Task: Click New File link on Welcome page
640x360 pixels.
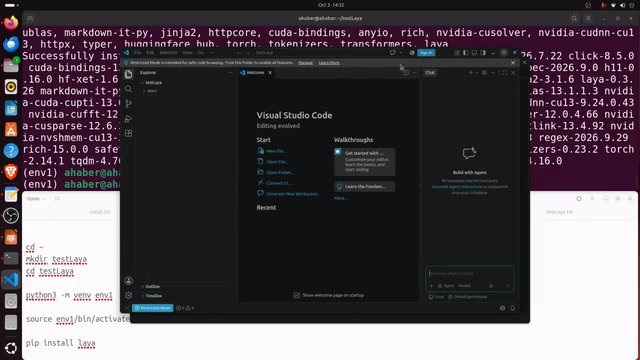Action: click(272, 151)
